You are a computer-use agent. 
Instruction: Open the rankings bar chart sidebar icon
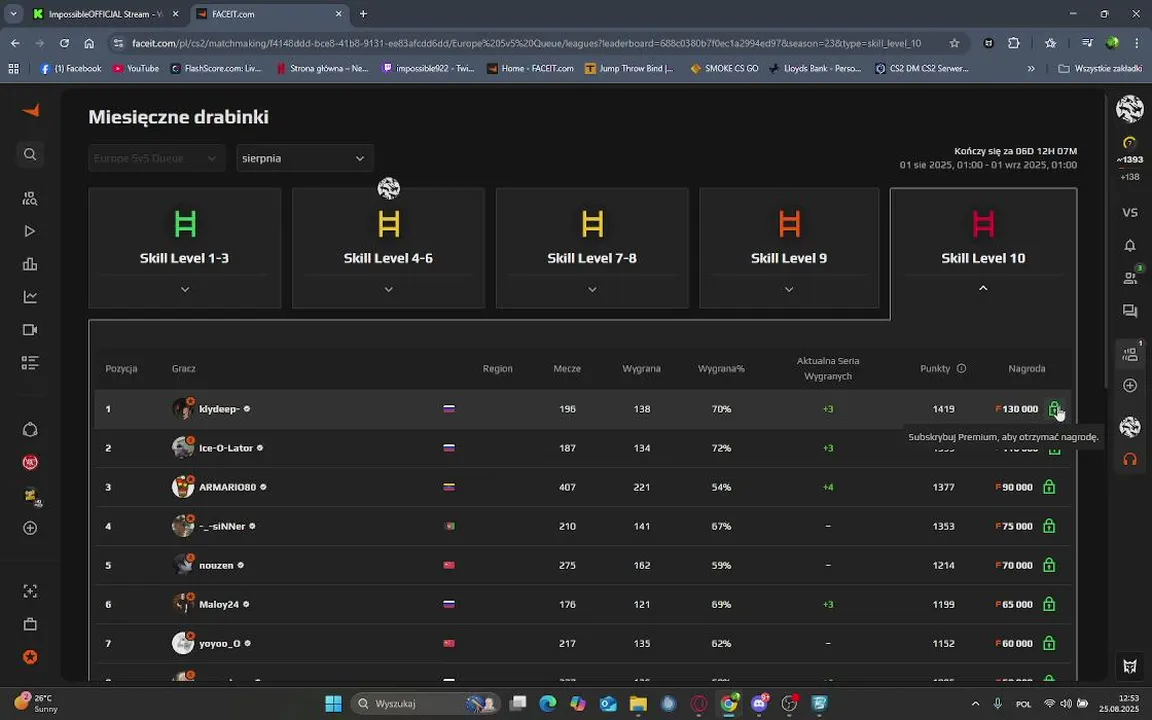click(x=30, y=264)
